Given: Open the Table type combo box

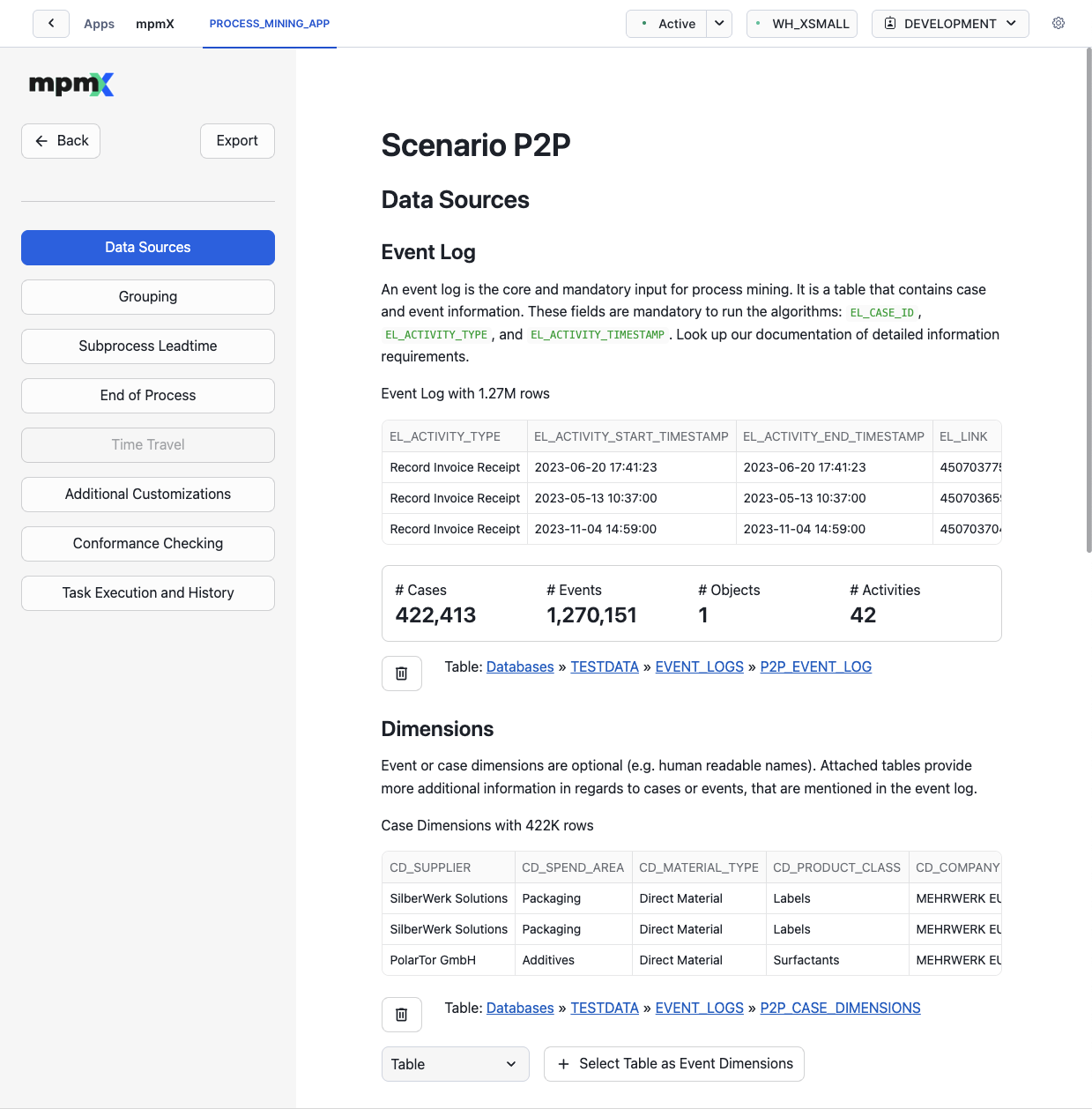Looking at the screenshot, I should pos(455,1064).
